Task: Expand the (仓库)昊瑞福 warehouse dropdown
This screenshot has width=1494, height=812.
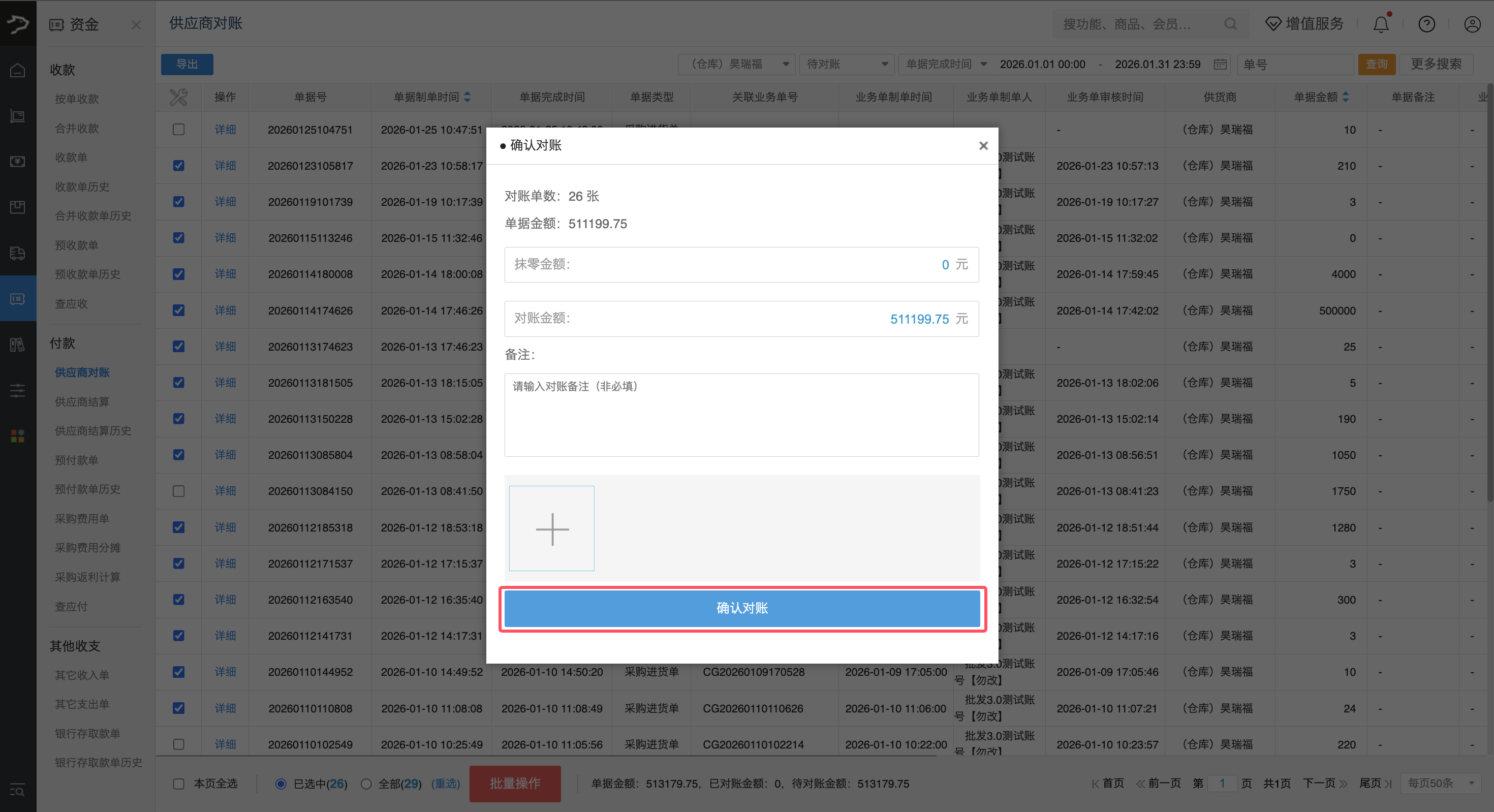Action: click(736, 65)
